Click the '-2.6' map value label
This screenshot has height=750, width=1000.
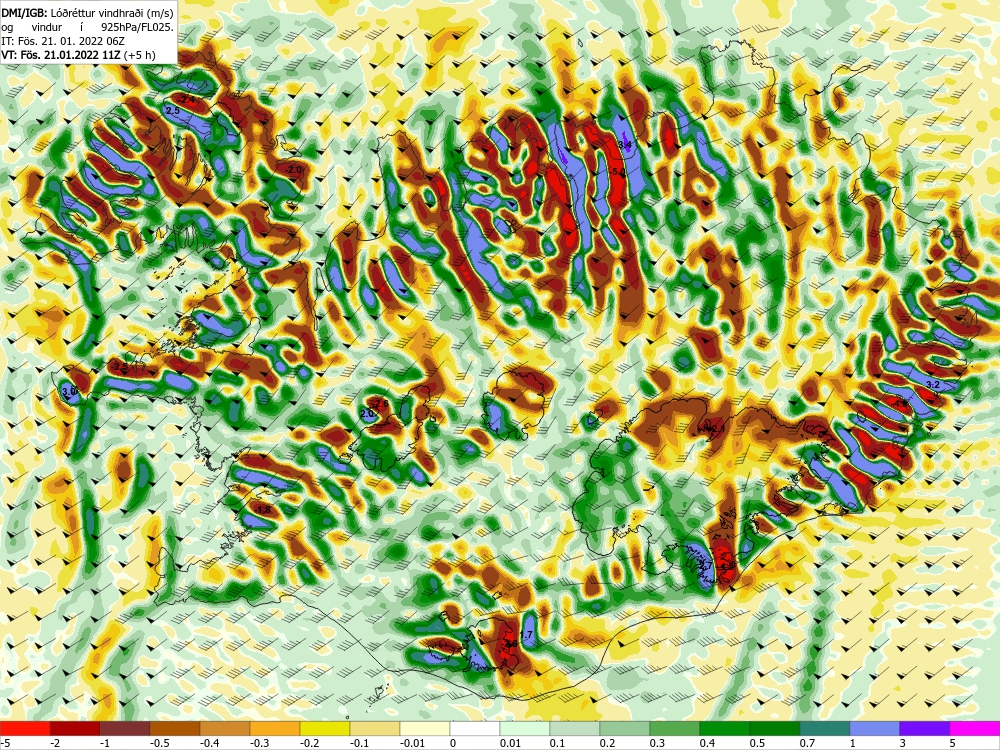click(381, 404)
